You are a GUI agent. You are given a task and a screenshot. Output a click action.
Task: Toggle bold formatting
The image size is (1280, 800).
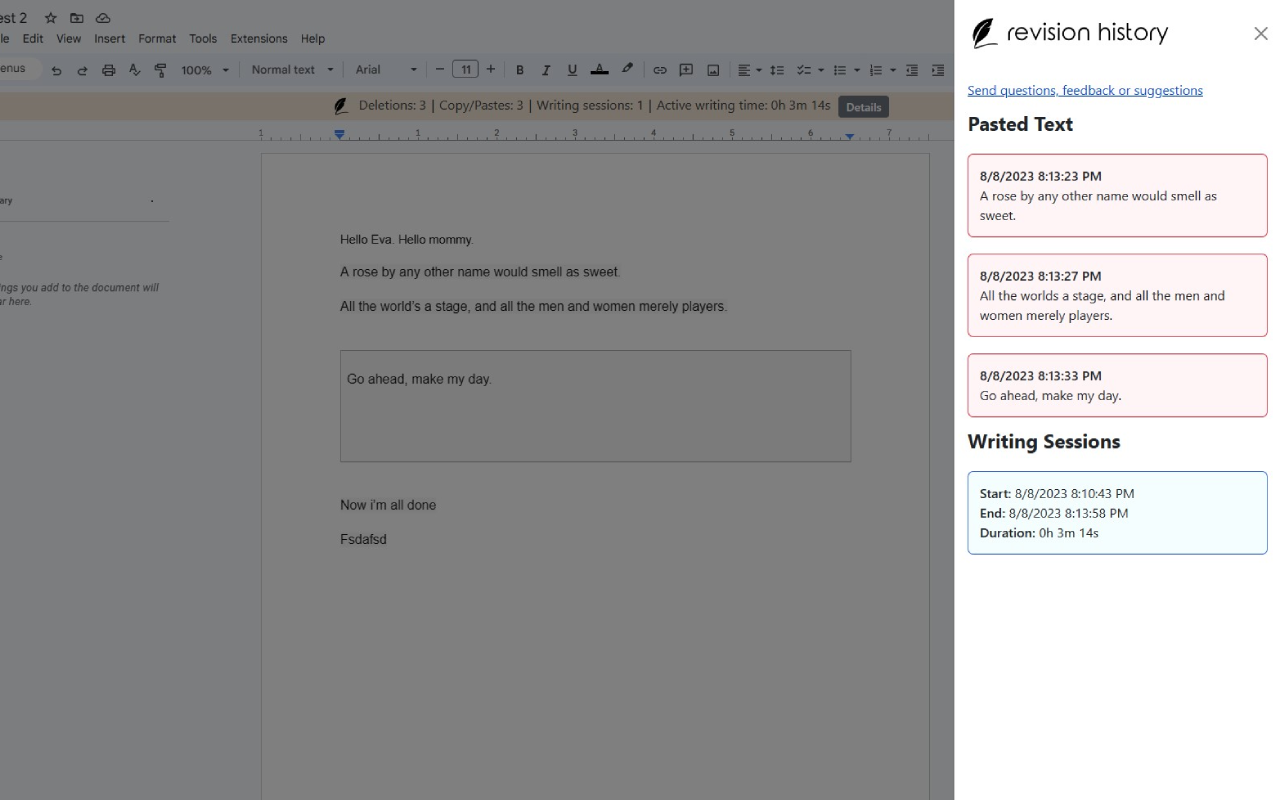pyautogui.click(x=520, y=70)
